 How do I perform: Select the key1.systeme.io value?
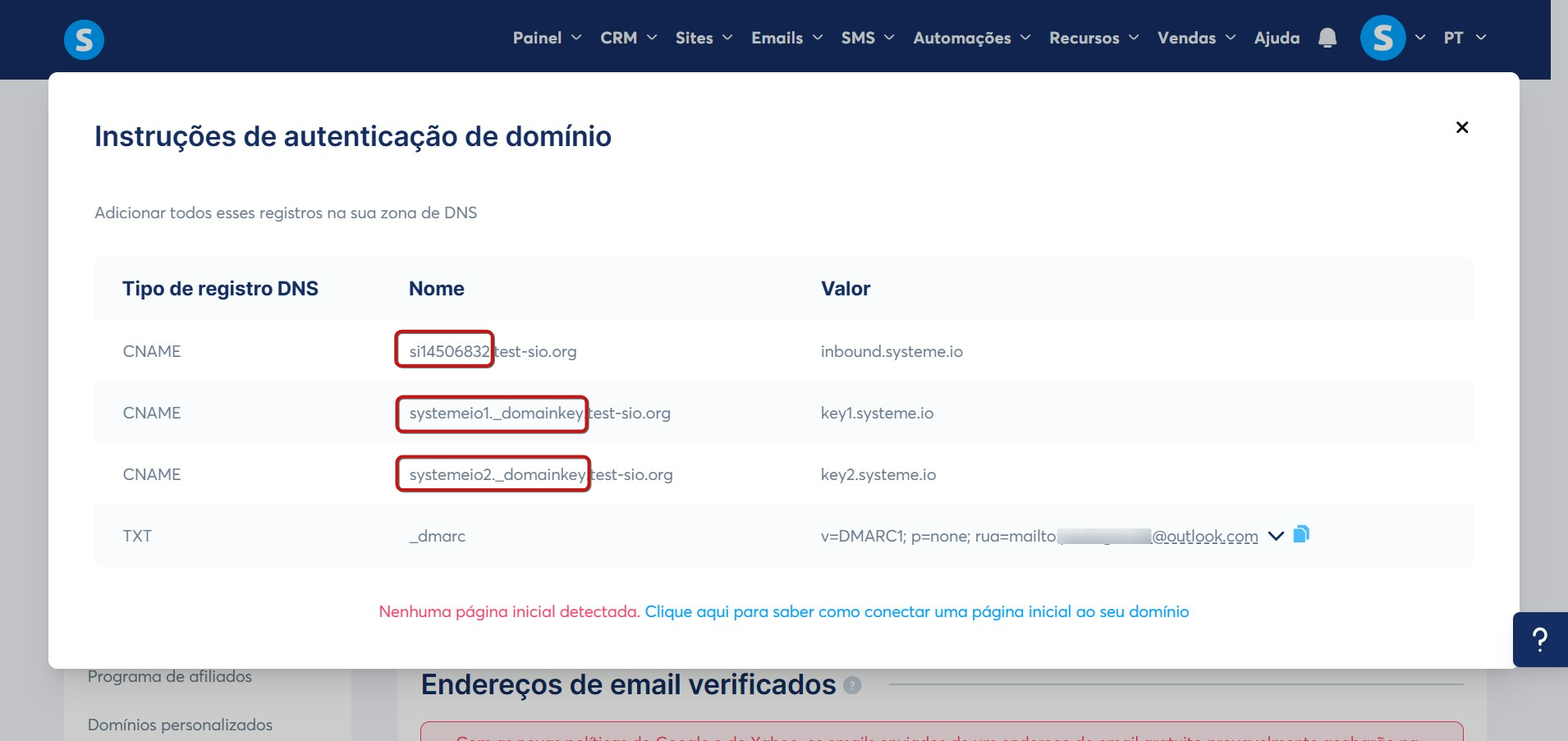click(x=877, y=413)
